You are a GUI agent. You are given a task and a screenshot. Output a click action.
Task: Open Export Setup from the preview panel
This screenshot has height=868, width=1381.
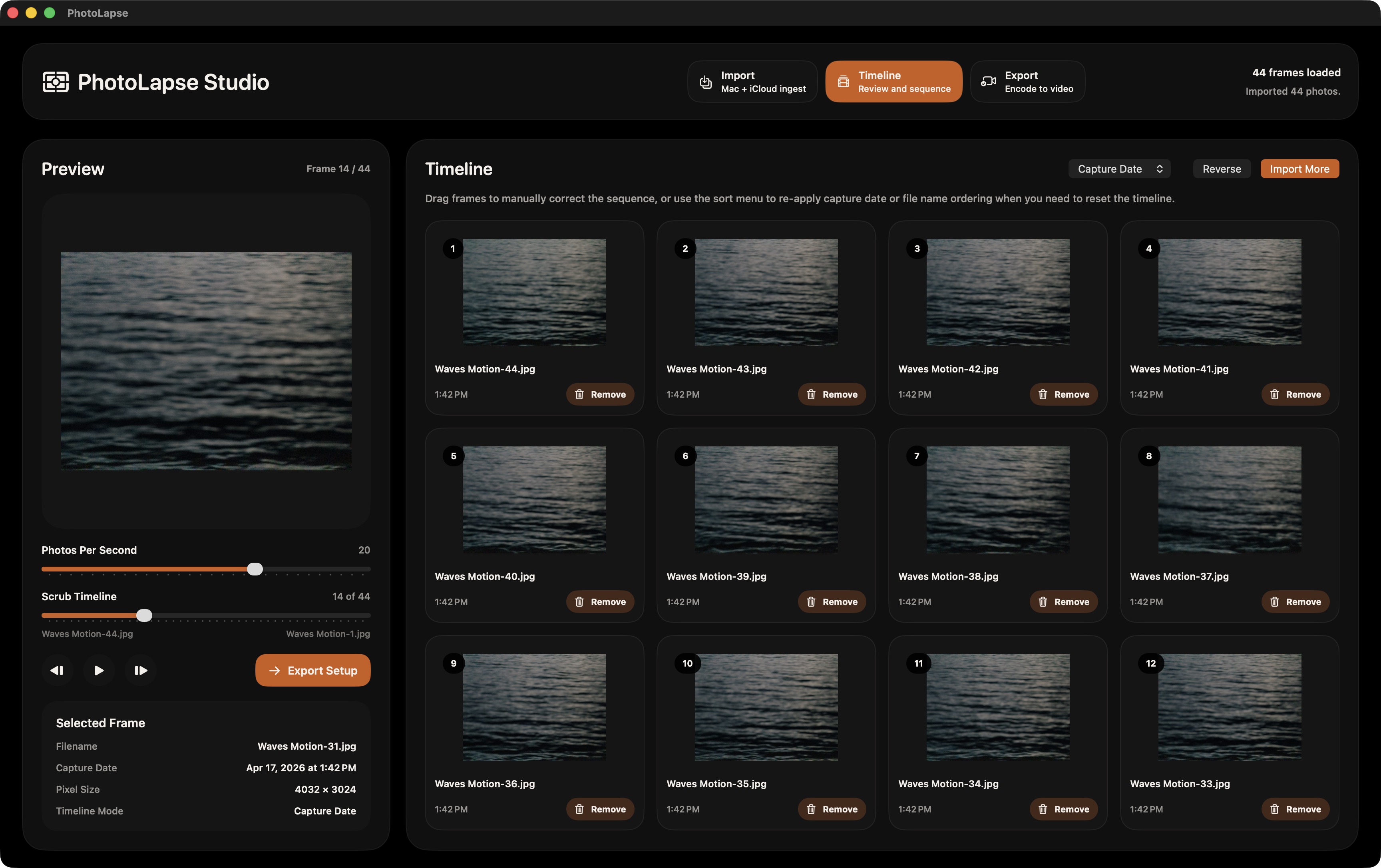click(x=312, y=670)
